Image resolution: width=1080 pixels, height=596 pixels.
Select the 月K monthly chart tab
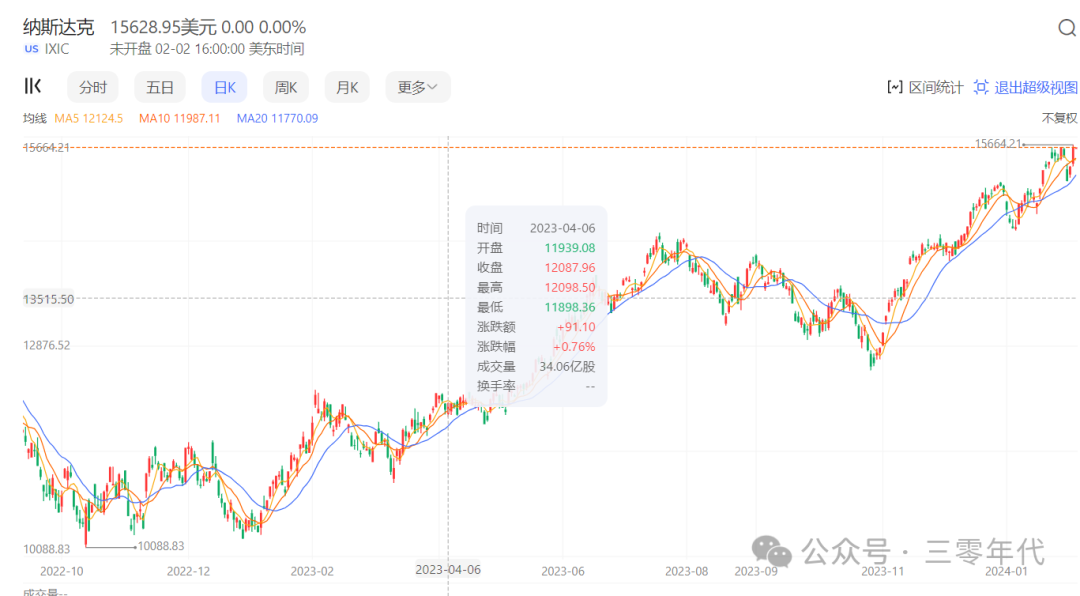click(x=347, y=88)
